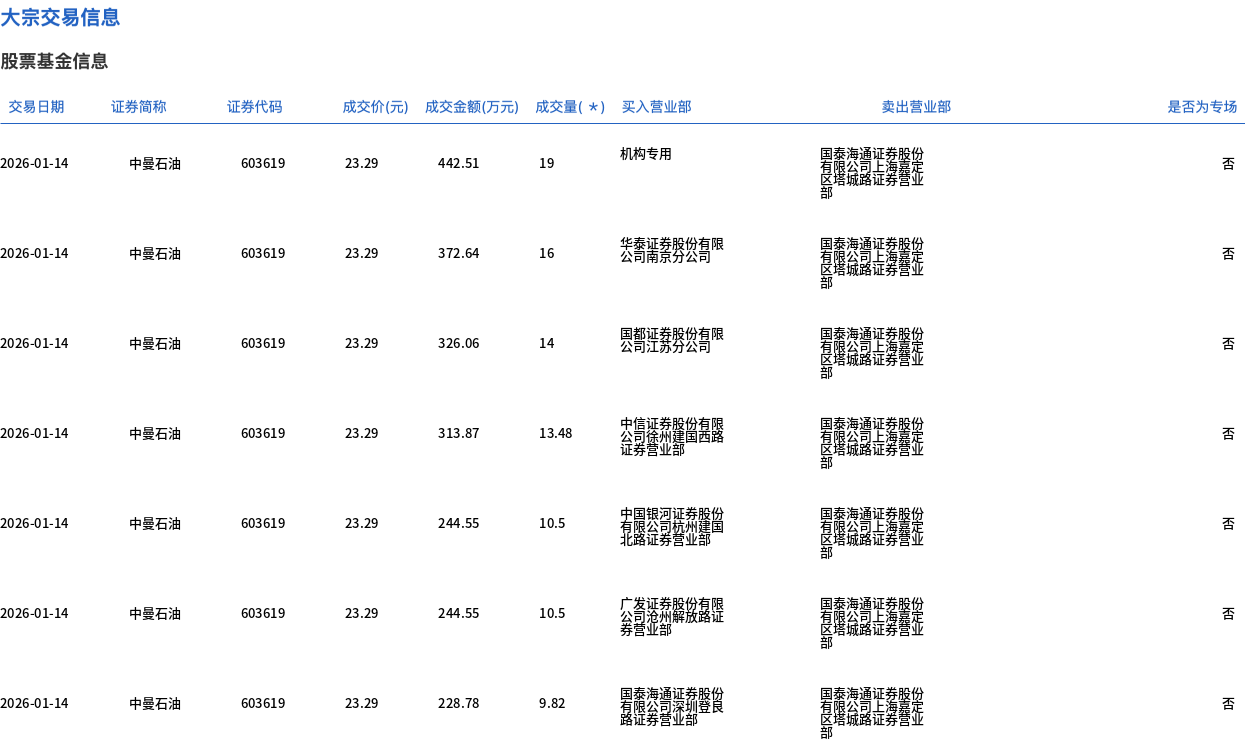Click 中曼石油 in the 228.78 row
Screen dimensions: 1245x754
click(x=155, y=703)
